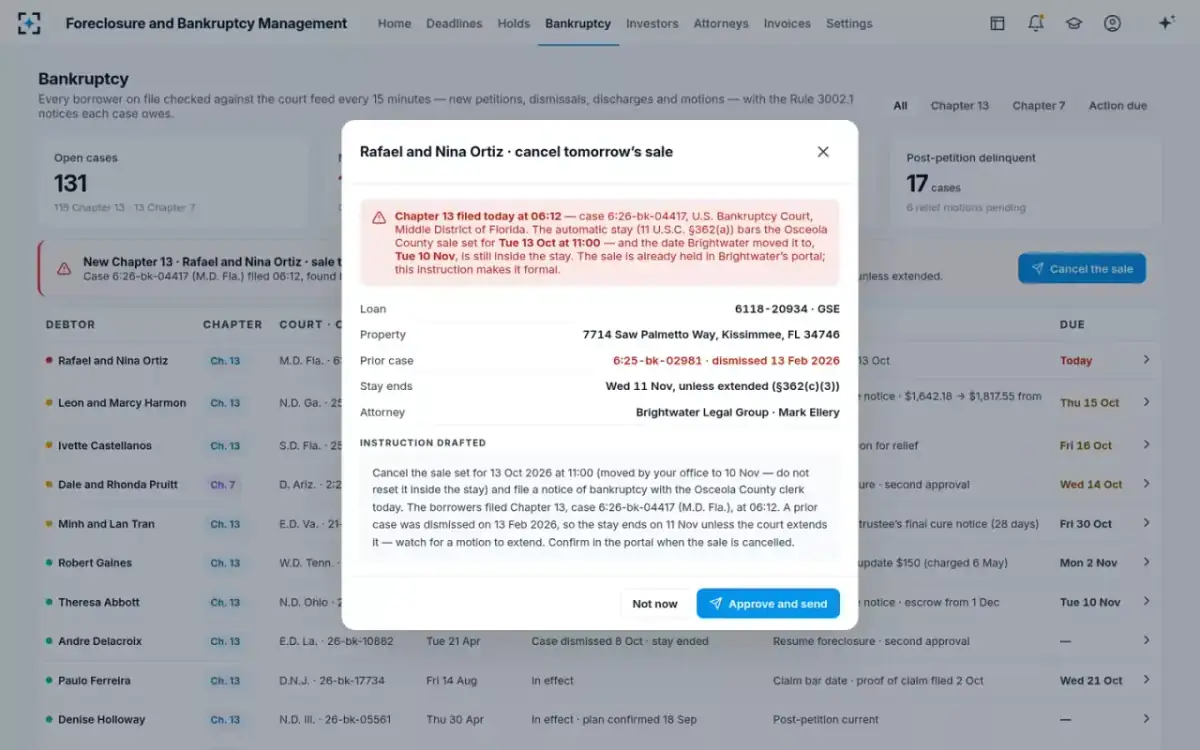The height and width of the screenshot is (750, 1200).
Task: Expand the Paulo Ferreira row chevron
Action: 1146,680
